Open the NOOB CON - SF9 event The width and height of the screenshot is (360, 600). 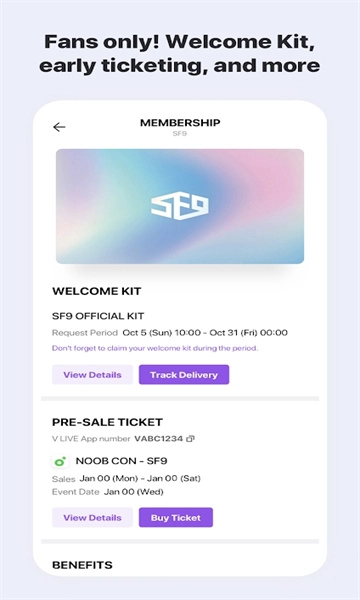tap(121, 461)
